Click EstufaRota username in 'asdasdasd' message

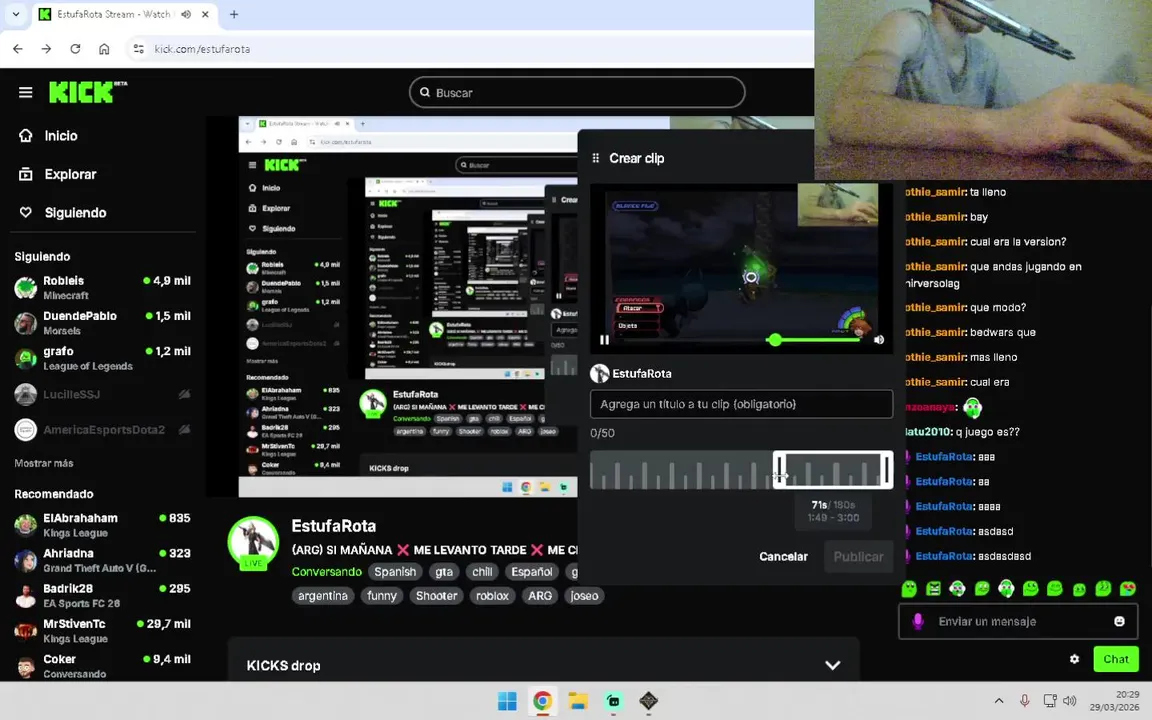[x=944, y=556]
